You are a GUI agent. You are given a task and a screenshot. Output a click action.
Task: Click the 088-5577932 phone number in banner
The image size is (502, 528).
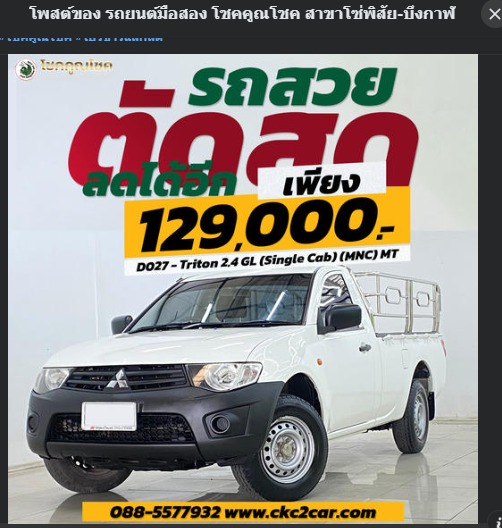coord(165,513)
